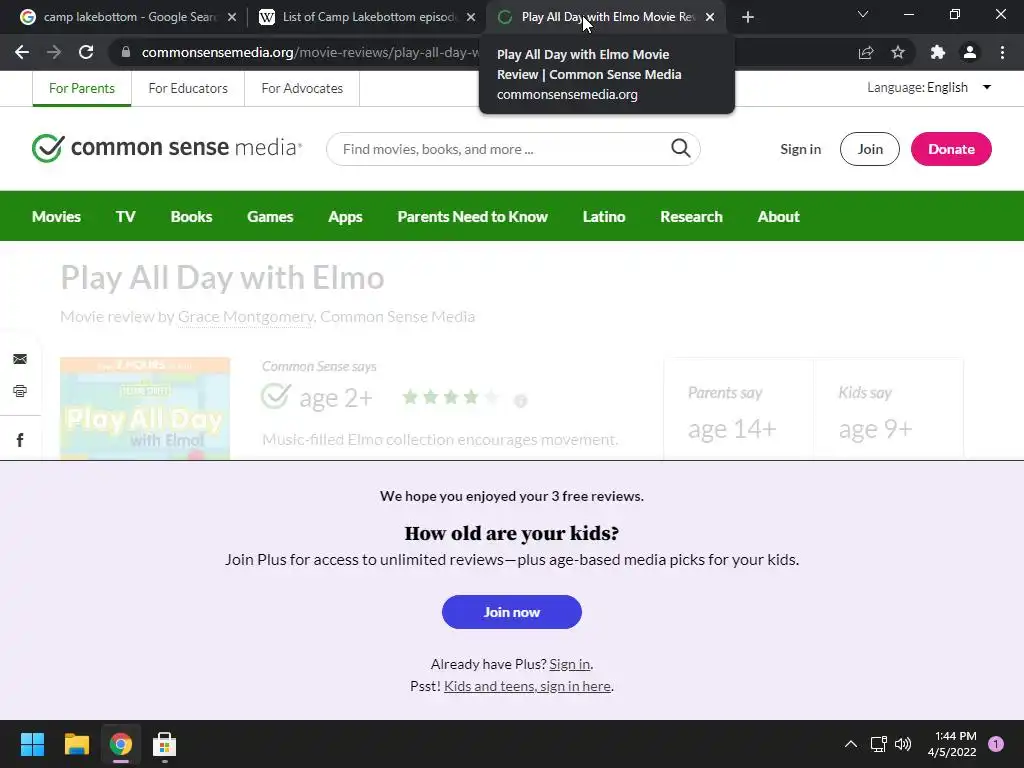Image resolution: width=1024 pixels, height=768 pixels.
Task: Open the Latino menu
Action: point(603,216)
